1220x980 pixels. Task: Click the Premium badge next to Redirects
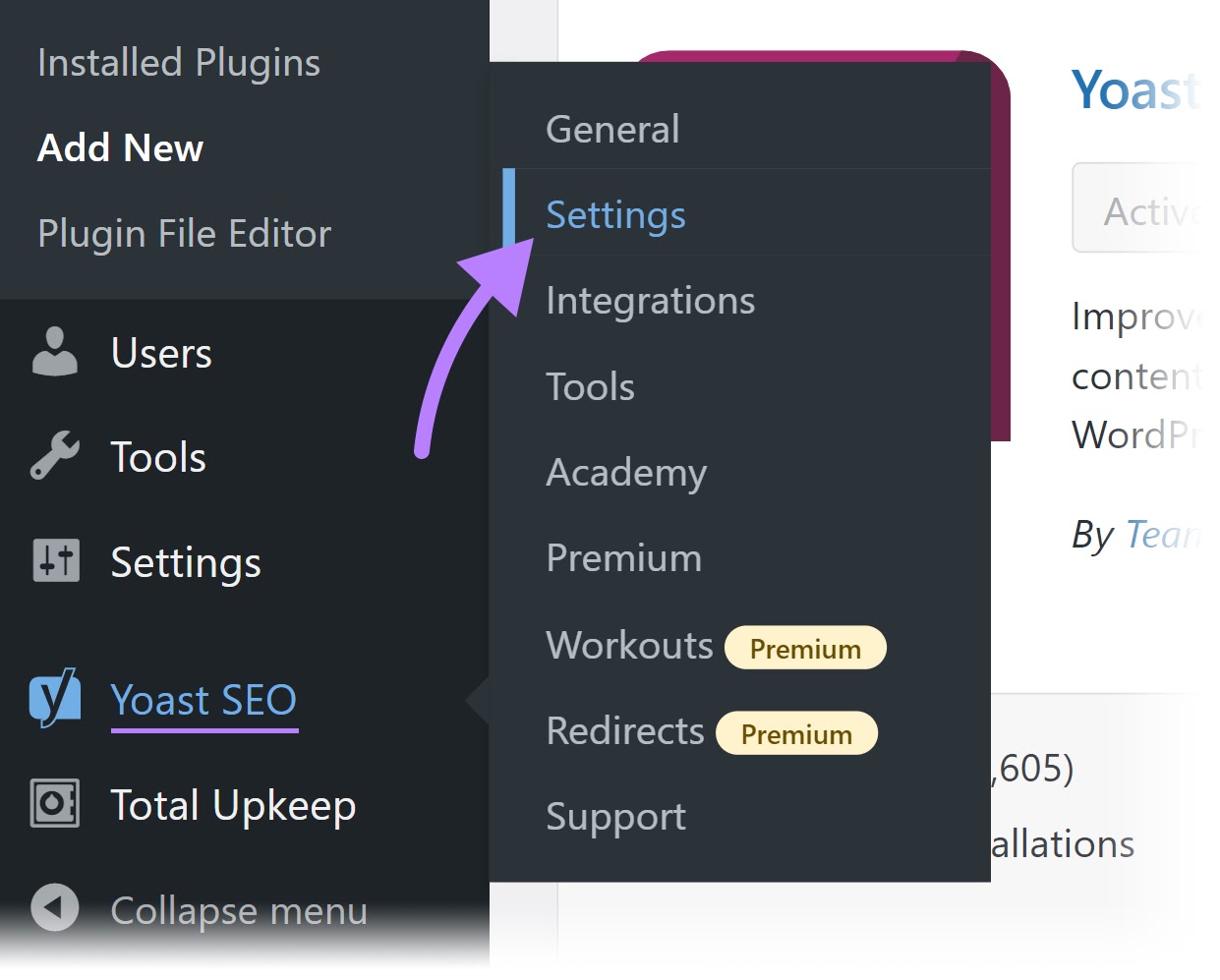(796, 733)
